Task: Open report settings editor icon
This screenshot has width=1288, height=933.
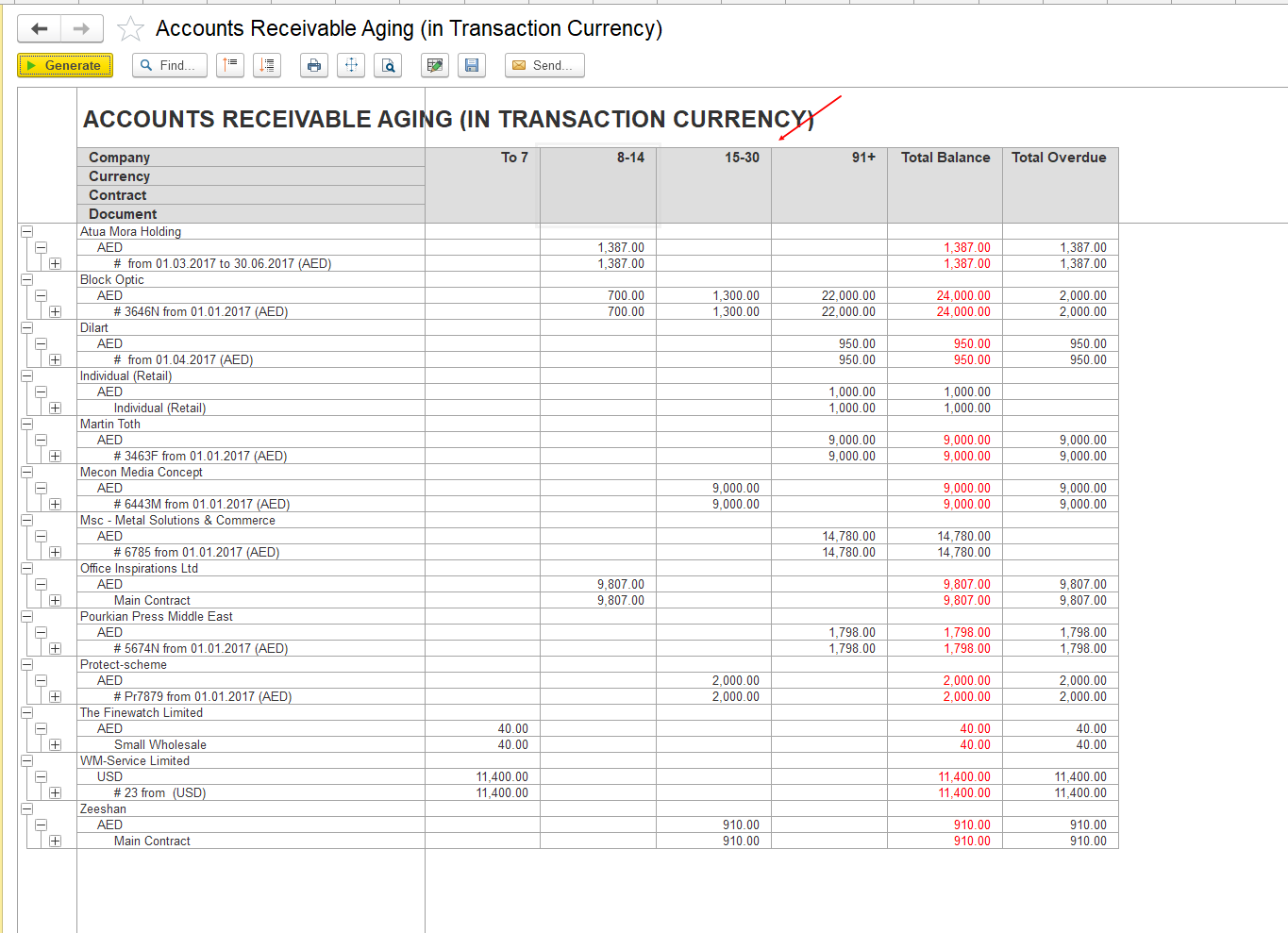Action: [x=435, y=65]
